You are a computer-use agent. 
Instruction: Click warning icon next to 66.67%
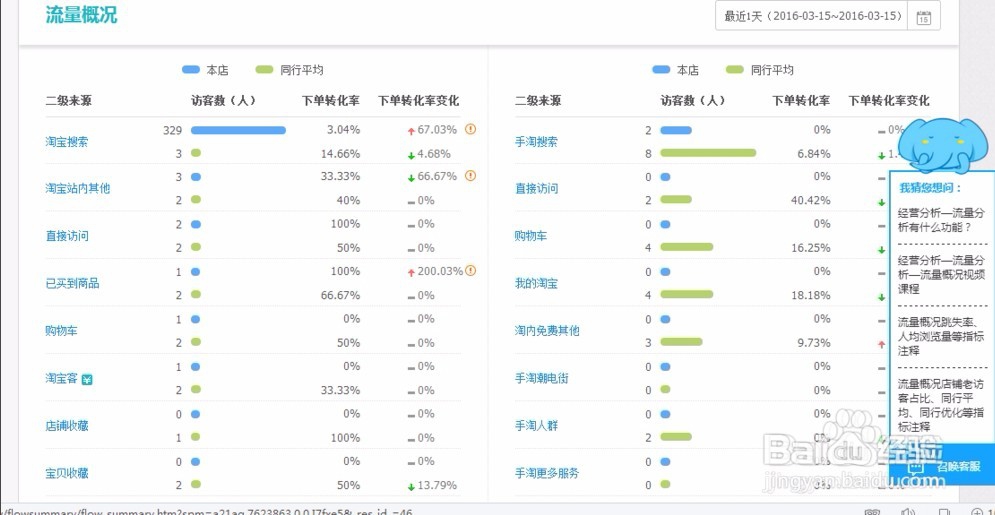click(470, 176)
